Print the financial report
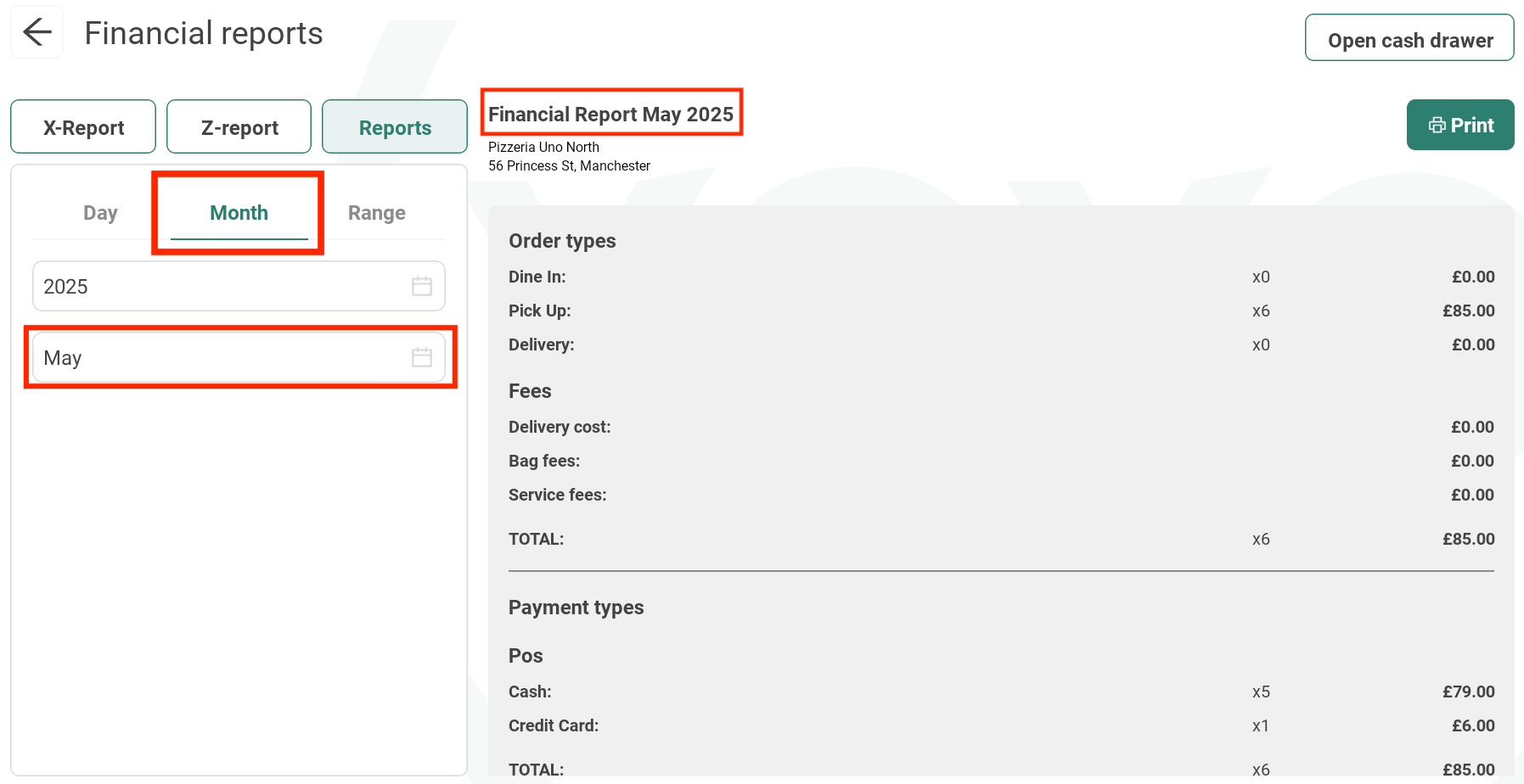 (x=1459, y=126)
